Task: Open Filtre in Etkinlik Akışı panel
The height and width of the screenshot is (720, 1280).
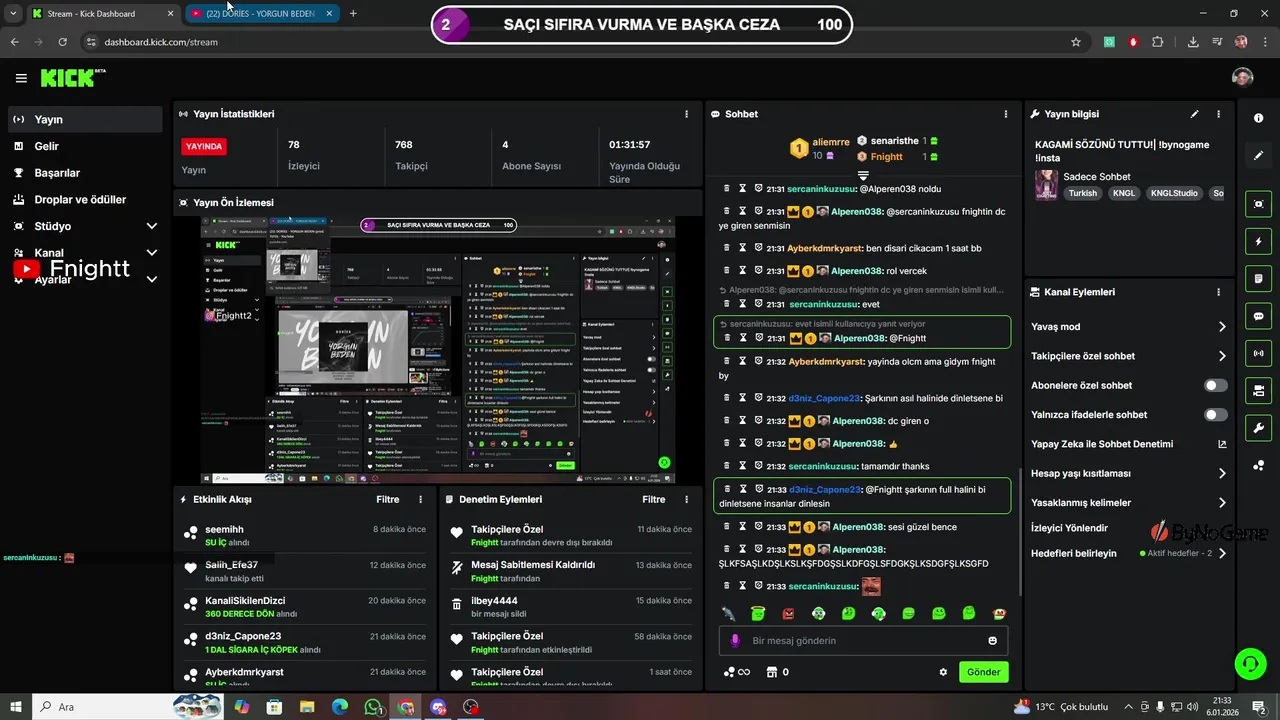Action: [388, 499]
